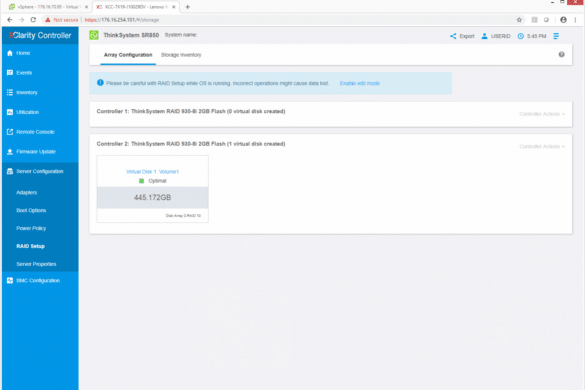
Task: Go to Home in sidebar
Action: coord(23,53)
